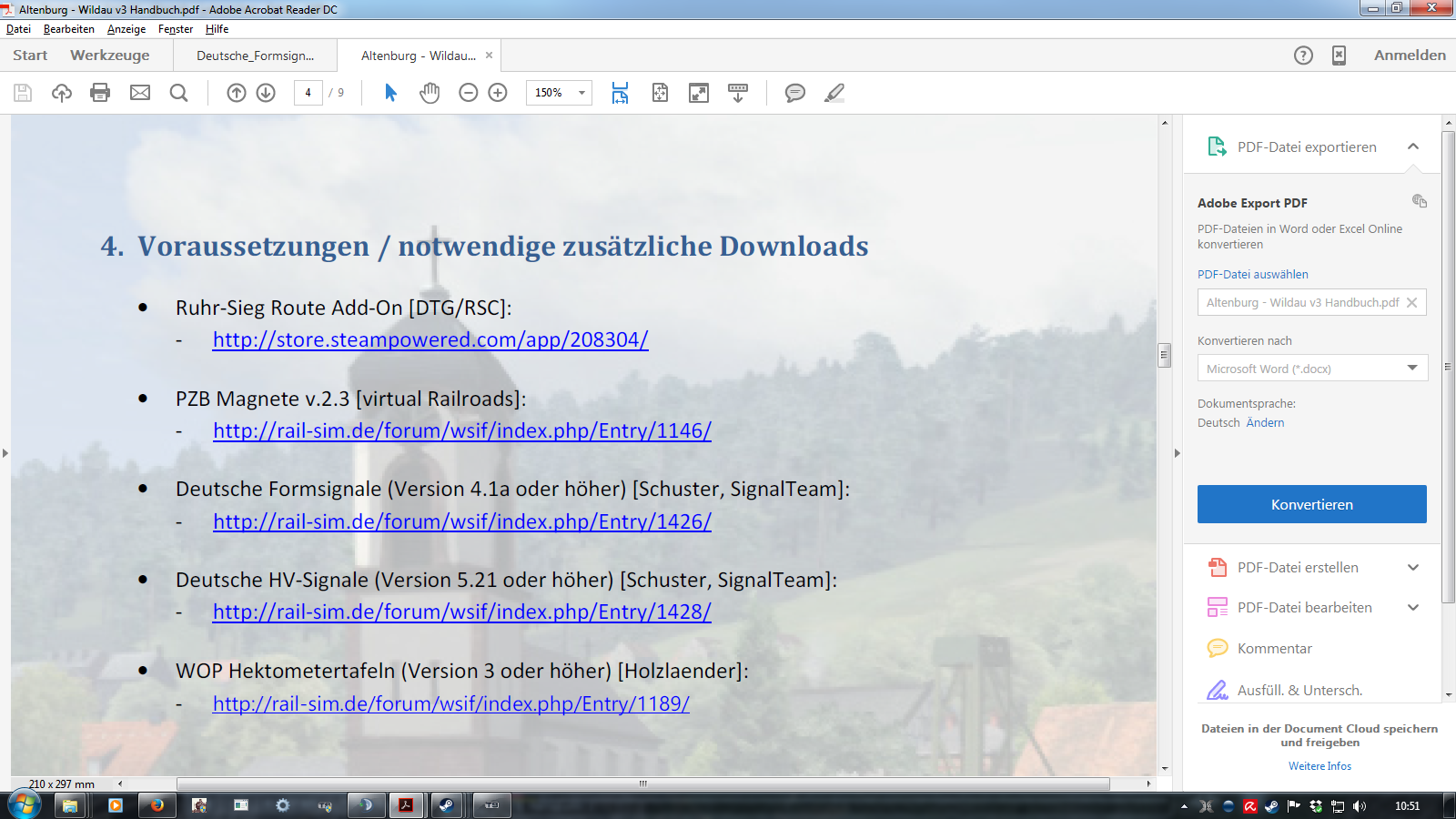The image size is (1456, 819).
Task: Click the system tray volume icon
Action: pos(1360,806)
